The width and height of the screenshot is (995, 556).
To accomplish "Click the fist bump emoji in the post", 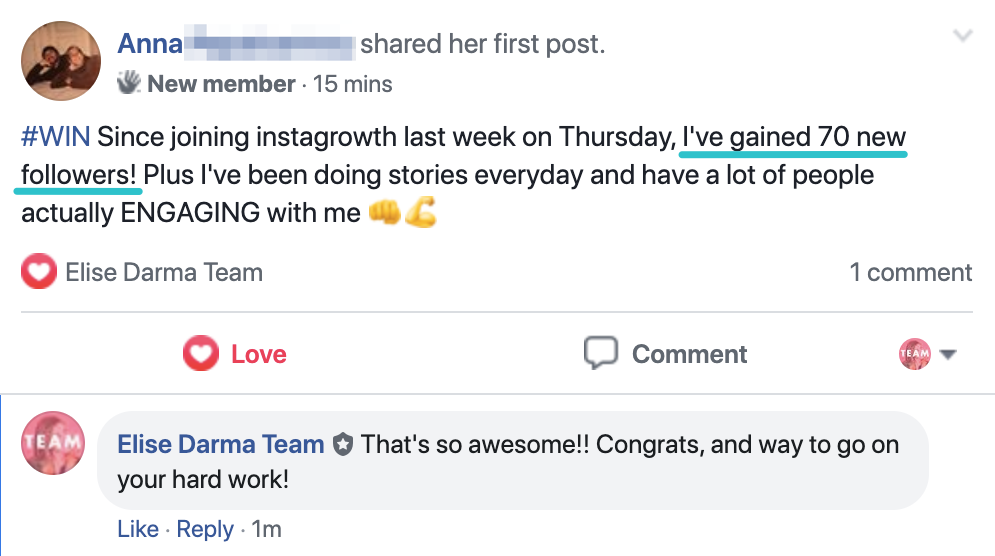I will [x=385, y=213].
